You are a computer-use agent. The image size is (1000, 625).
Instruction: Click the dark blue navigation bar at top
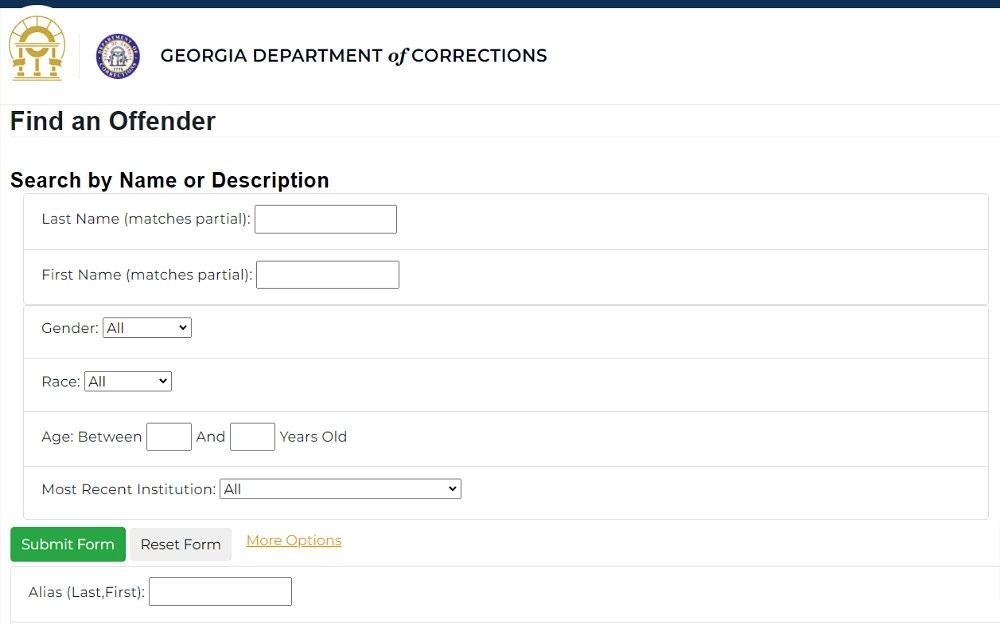500,3
